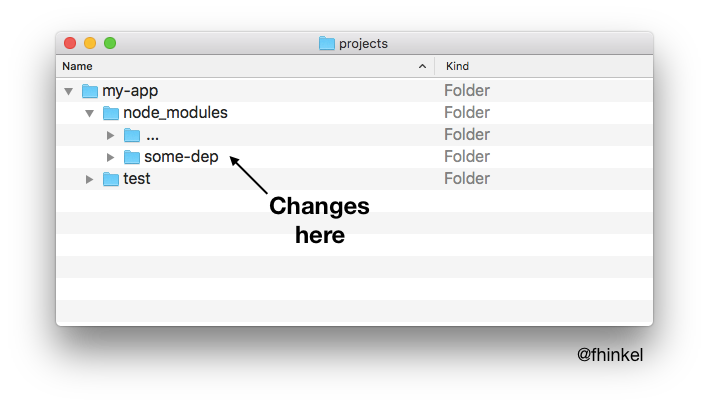Screen dimensions: 709x406
Task: Collapse the my-app folder disclosure triangle
Action: [x=69, y=91]
